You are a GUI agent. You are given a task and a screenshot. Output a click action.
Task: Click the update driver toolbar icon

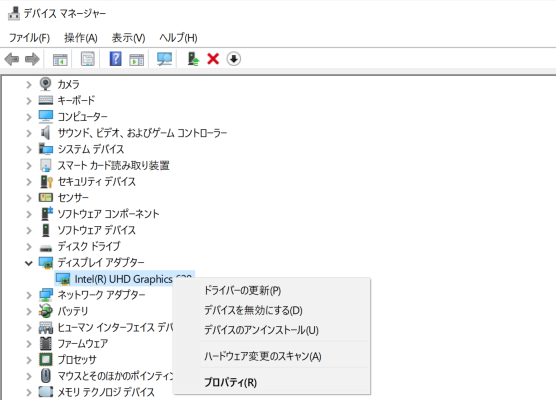[x=193, y=59]
